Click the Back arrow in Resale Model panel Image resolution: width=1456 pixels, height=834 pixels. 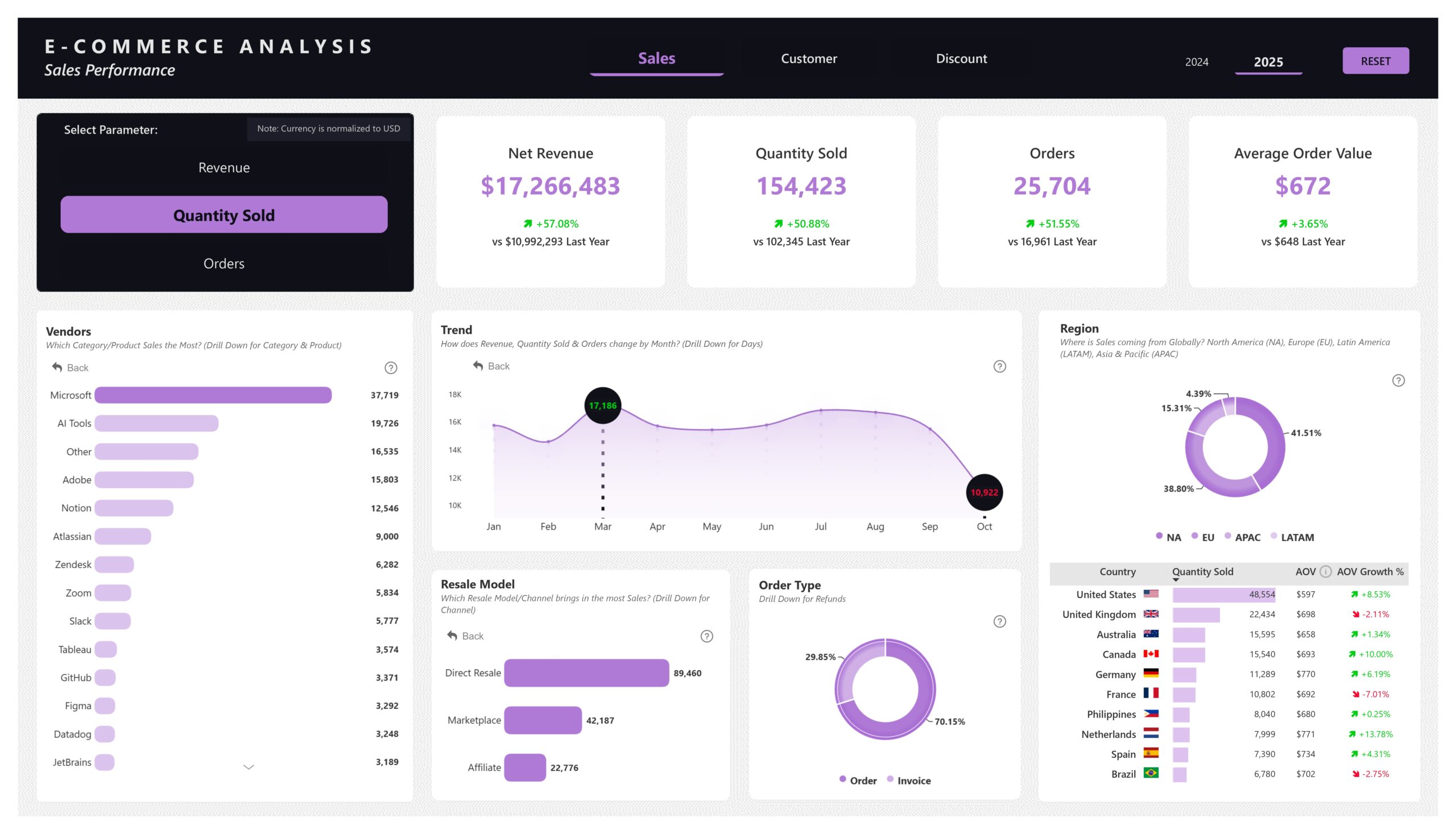pos(452,636)
